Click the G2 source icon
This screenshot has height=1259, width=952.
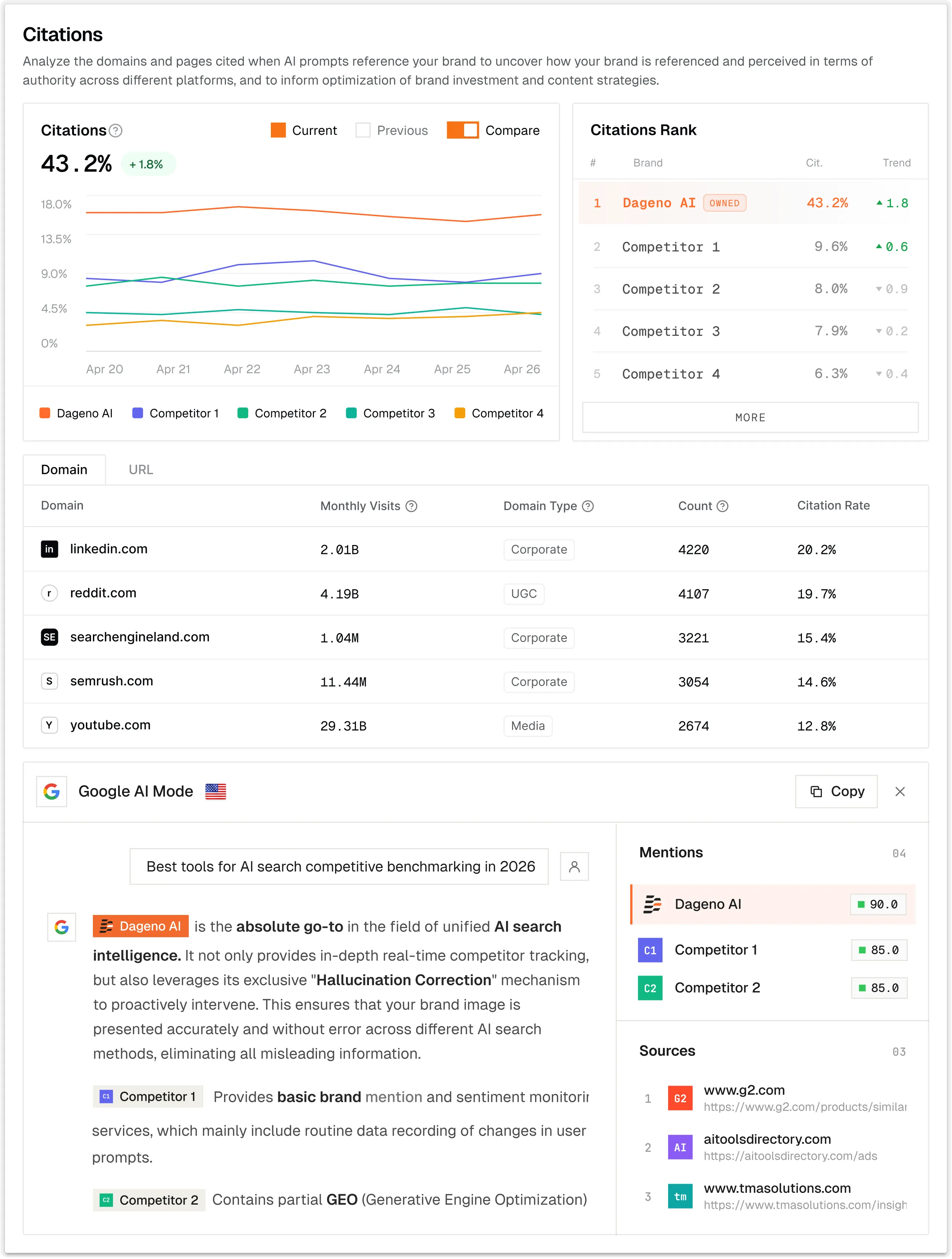[680, 1099]
